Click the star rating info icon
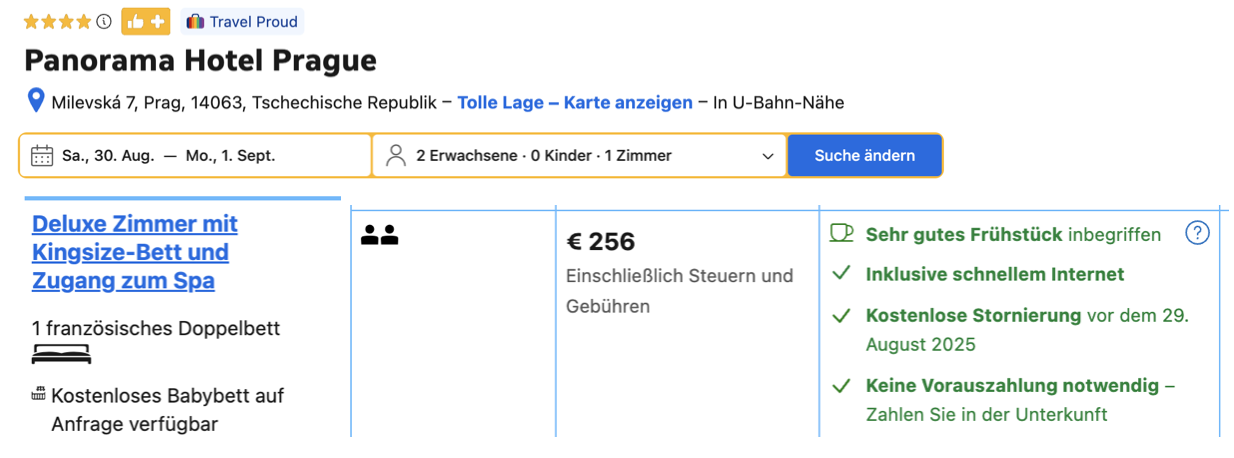This screenshot has width=1234, height=458. 104,21
